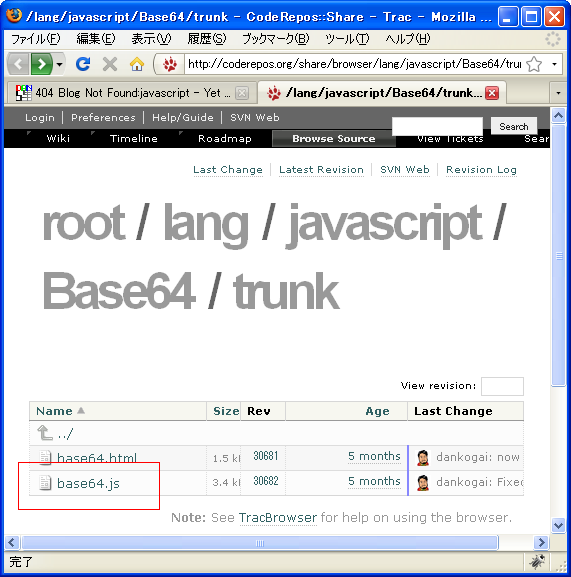571x577 pixels.
Task: Sort by the Age column header
Action: 377,411
